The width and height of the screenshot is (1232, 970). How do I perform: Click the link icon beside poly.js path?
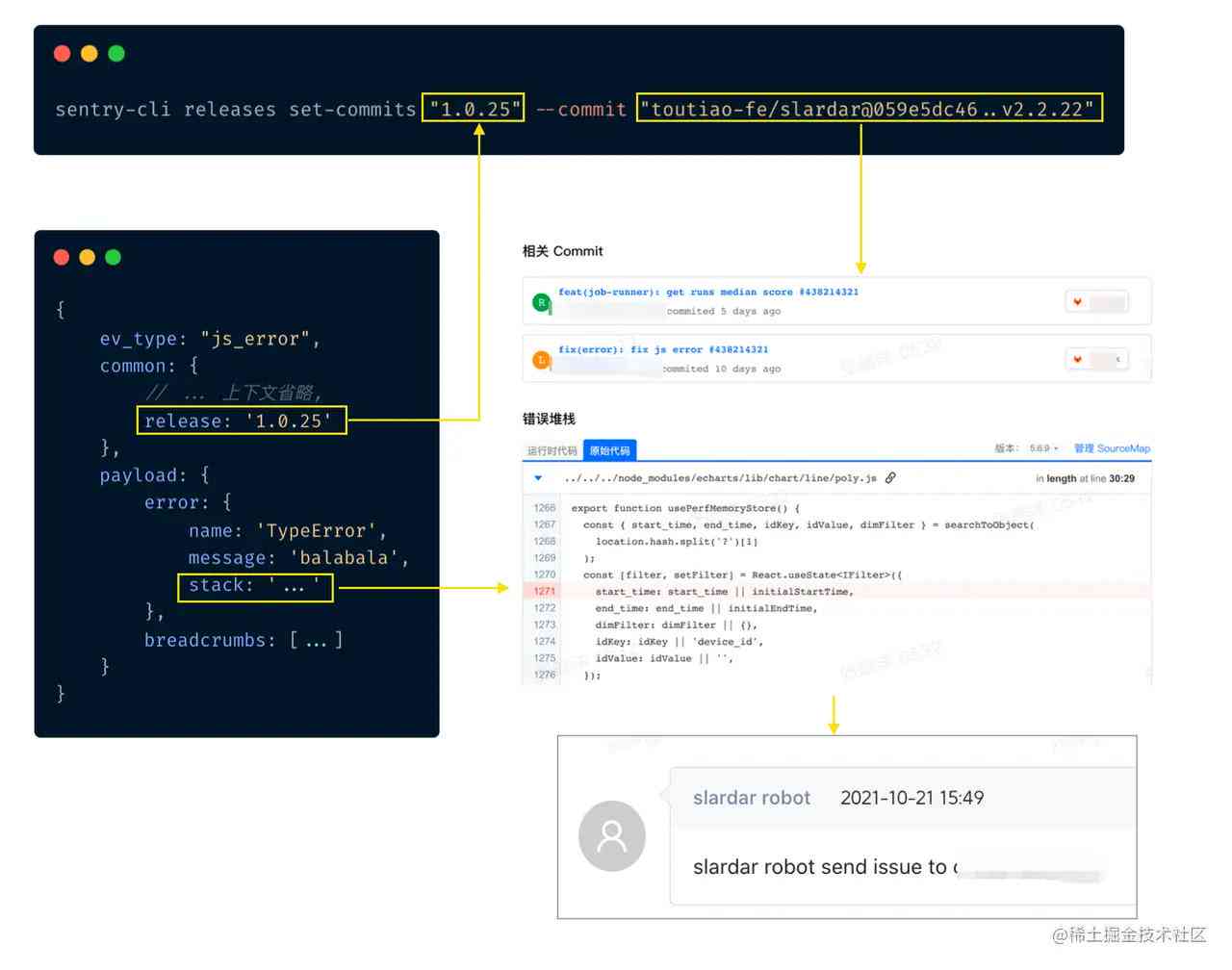click(890, 478)
